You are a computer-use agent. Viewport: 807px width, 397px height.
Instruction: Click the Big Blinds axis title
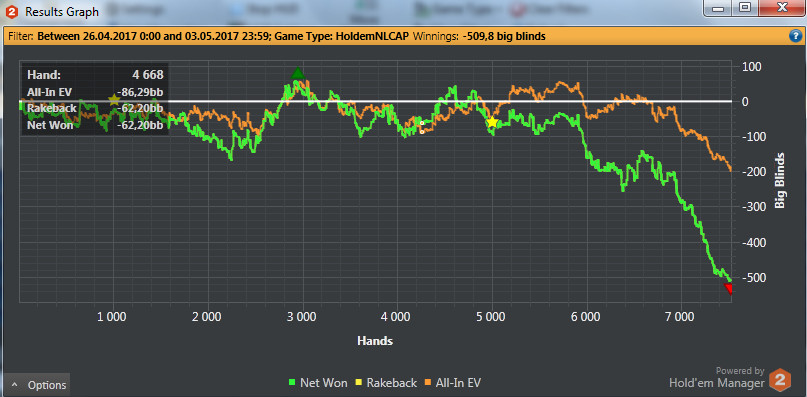780,180
